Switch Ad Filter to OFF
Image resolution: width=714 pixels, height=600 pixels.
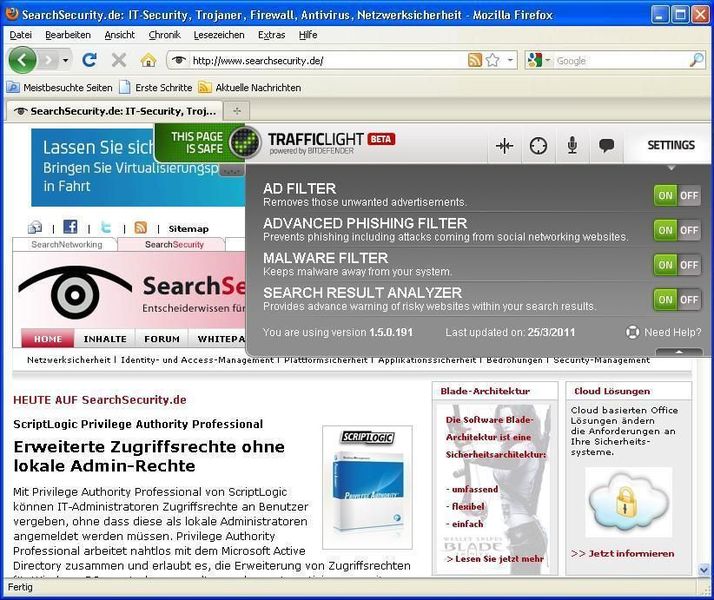689,196
